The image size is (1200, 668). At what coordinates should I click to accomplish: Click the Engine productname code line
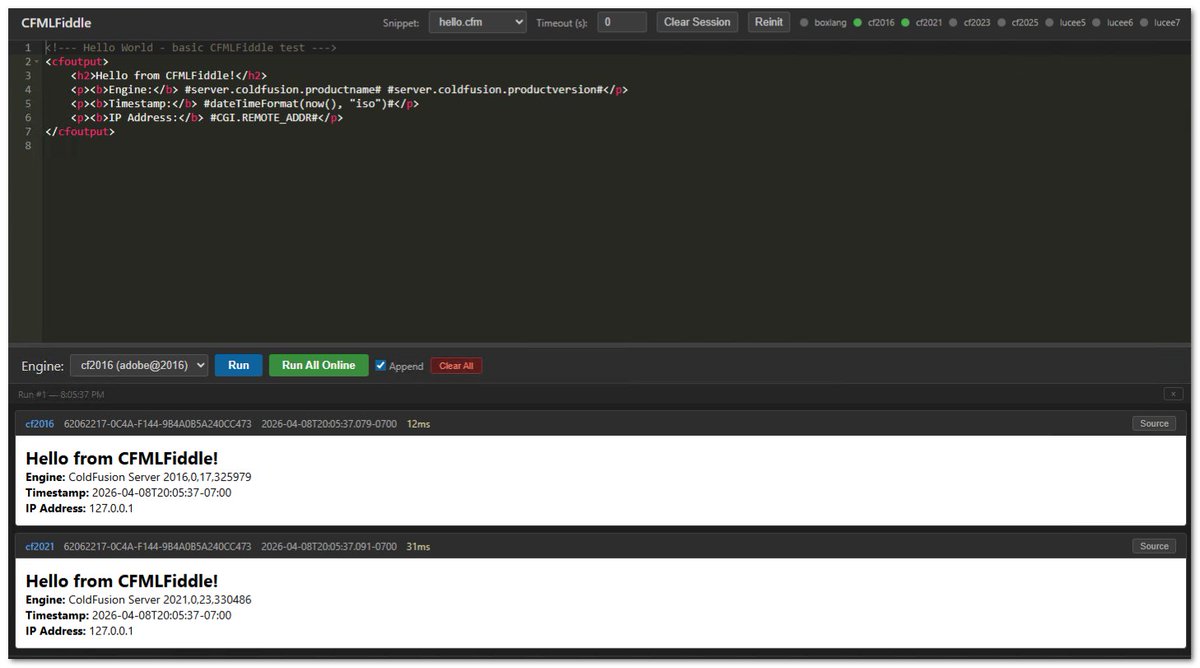pos(349,90)
